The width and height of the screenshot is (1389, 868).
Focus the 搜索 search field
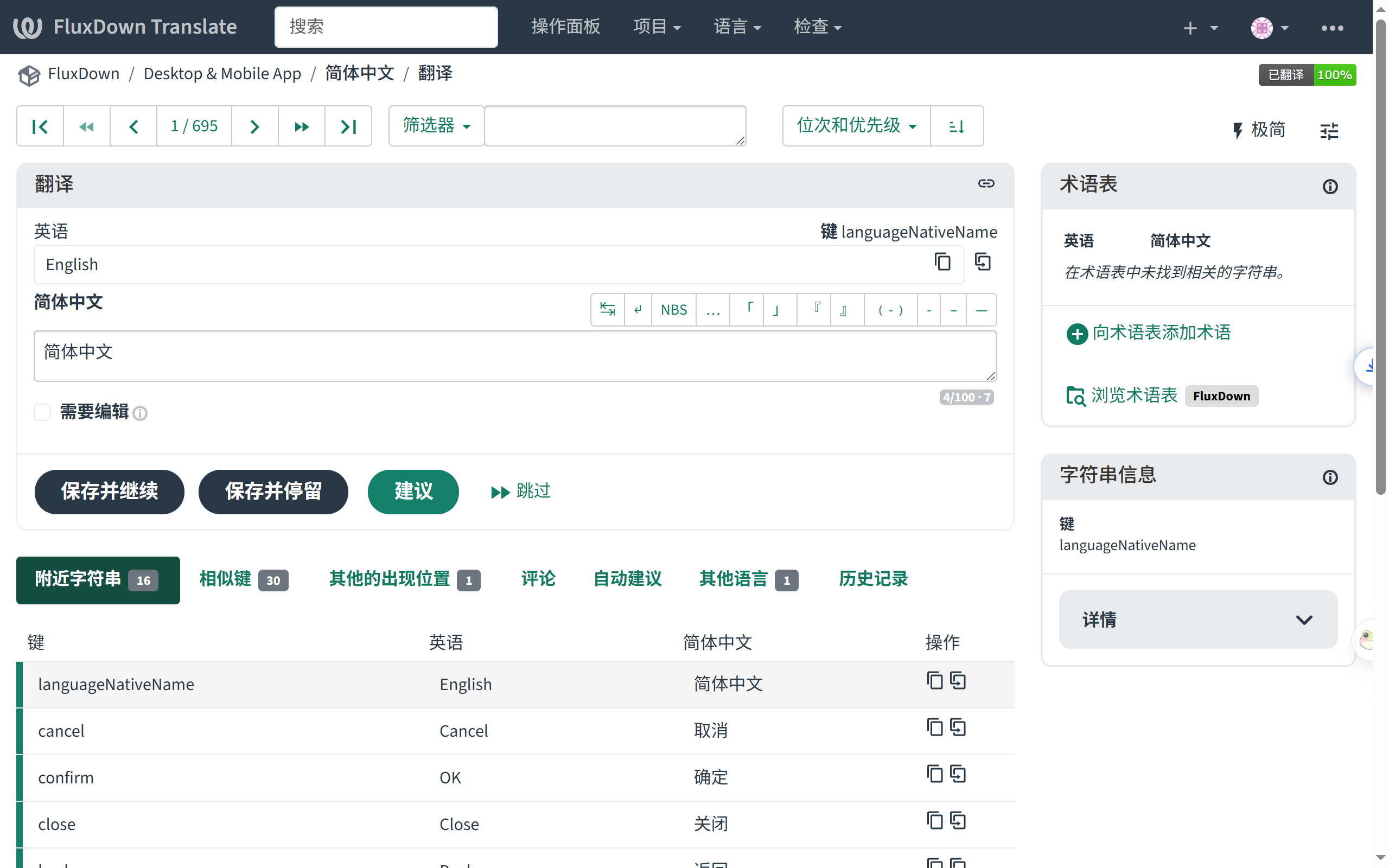click(x=386, y=27)
